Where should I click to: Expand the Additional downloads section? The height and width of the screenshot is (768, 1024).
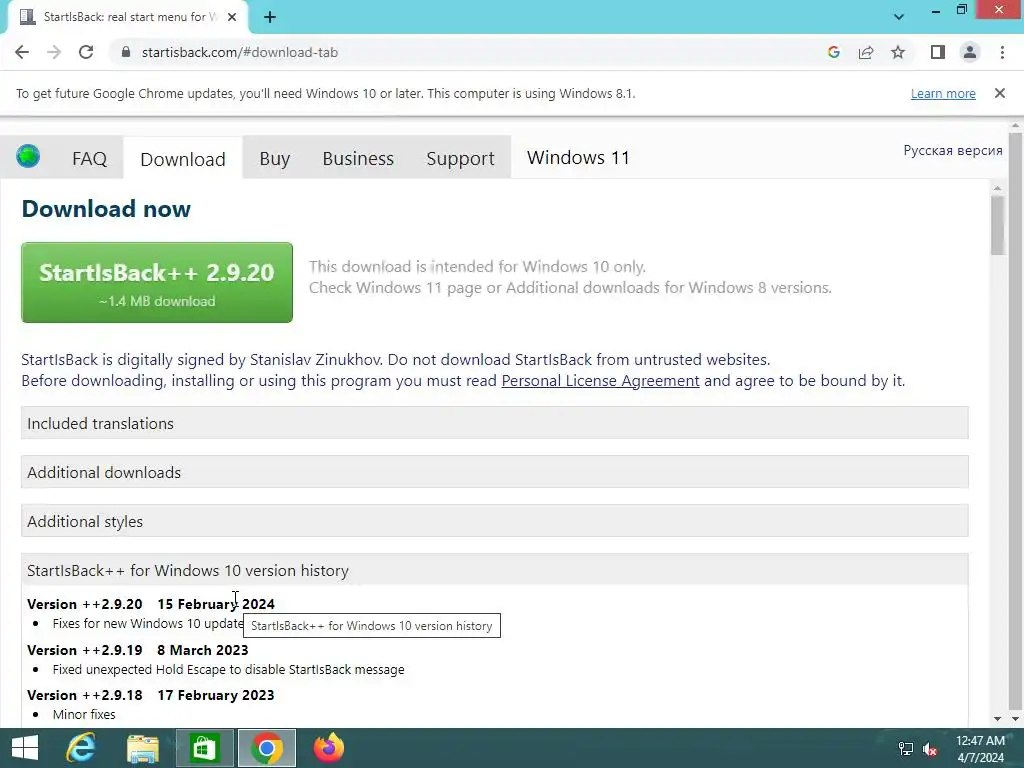click(x=494, y=472)
